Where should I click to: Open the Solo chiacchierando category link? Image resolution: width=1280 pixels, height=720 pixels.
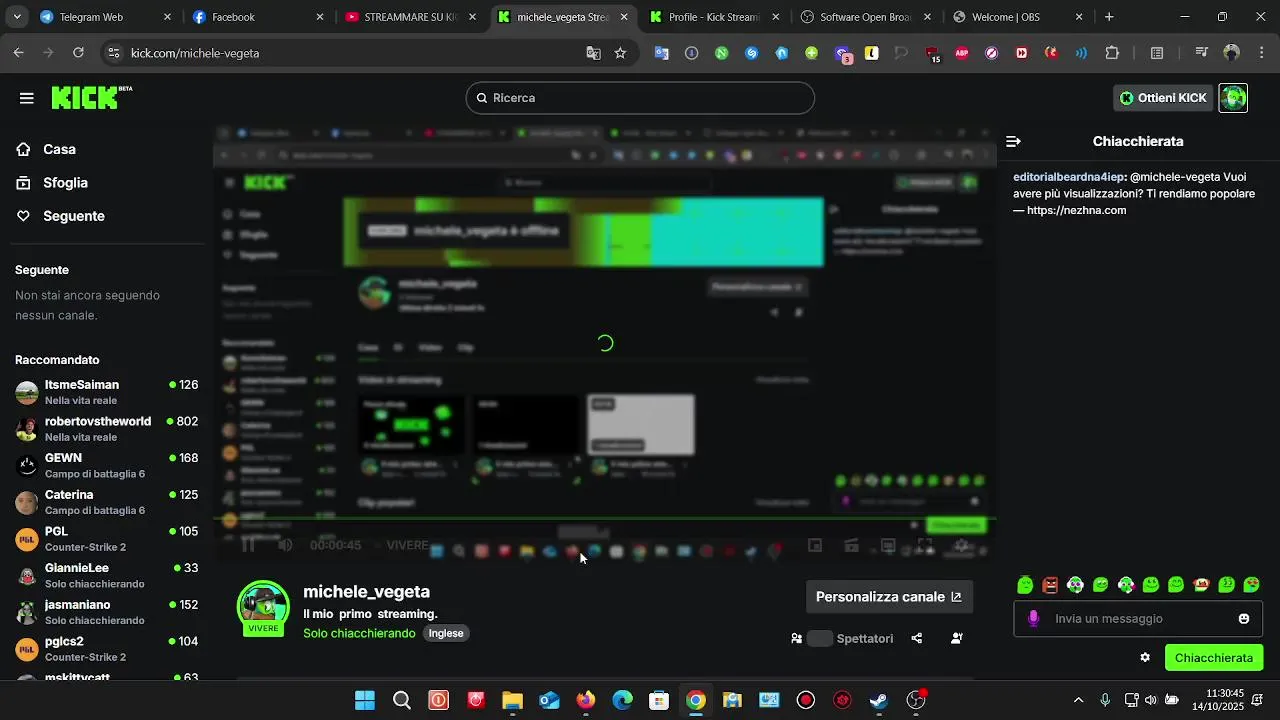tap(359, 633)
